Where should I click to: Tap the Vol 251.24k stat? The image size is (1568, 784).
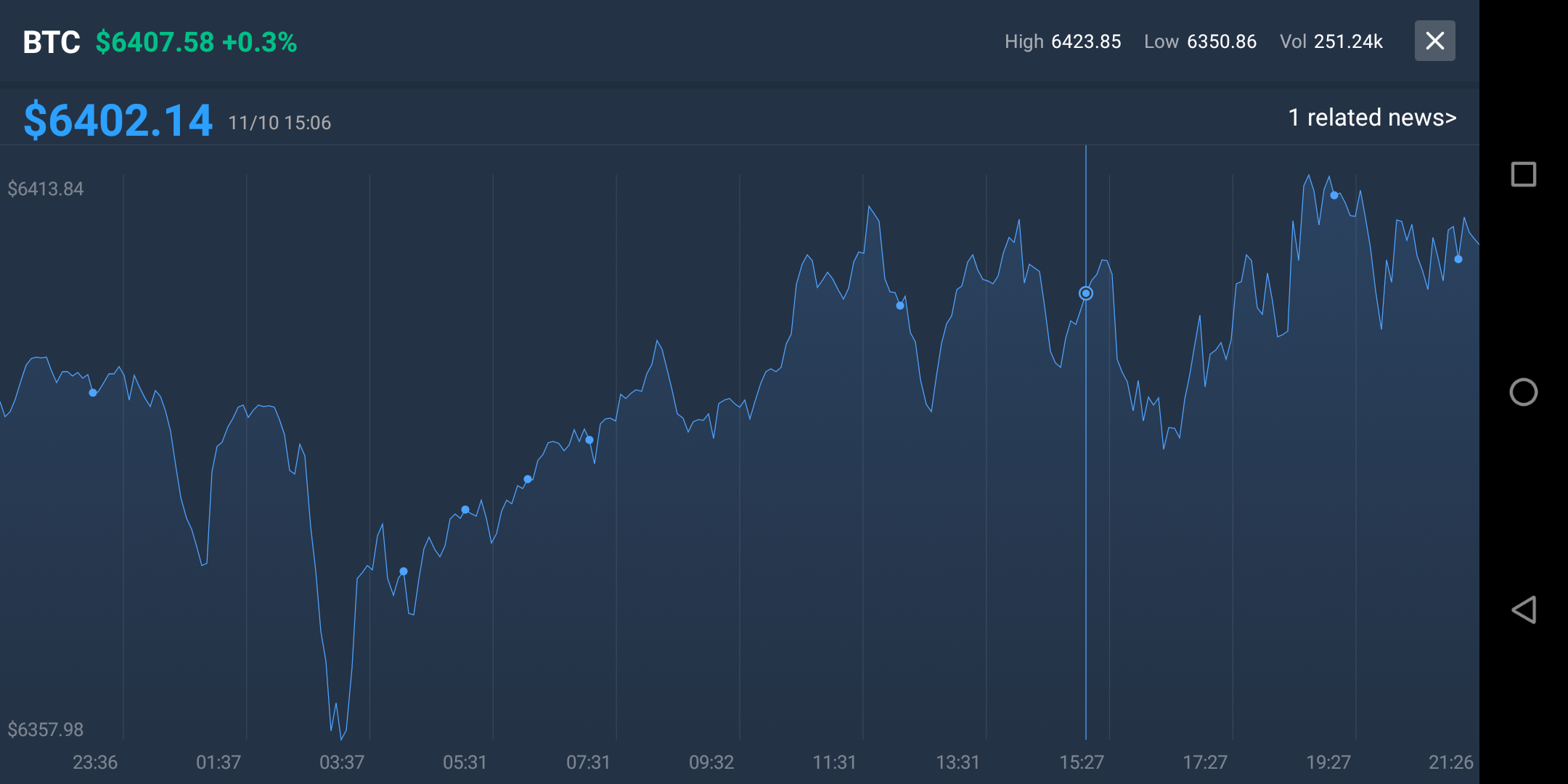tap(1331, 41)
